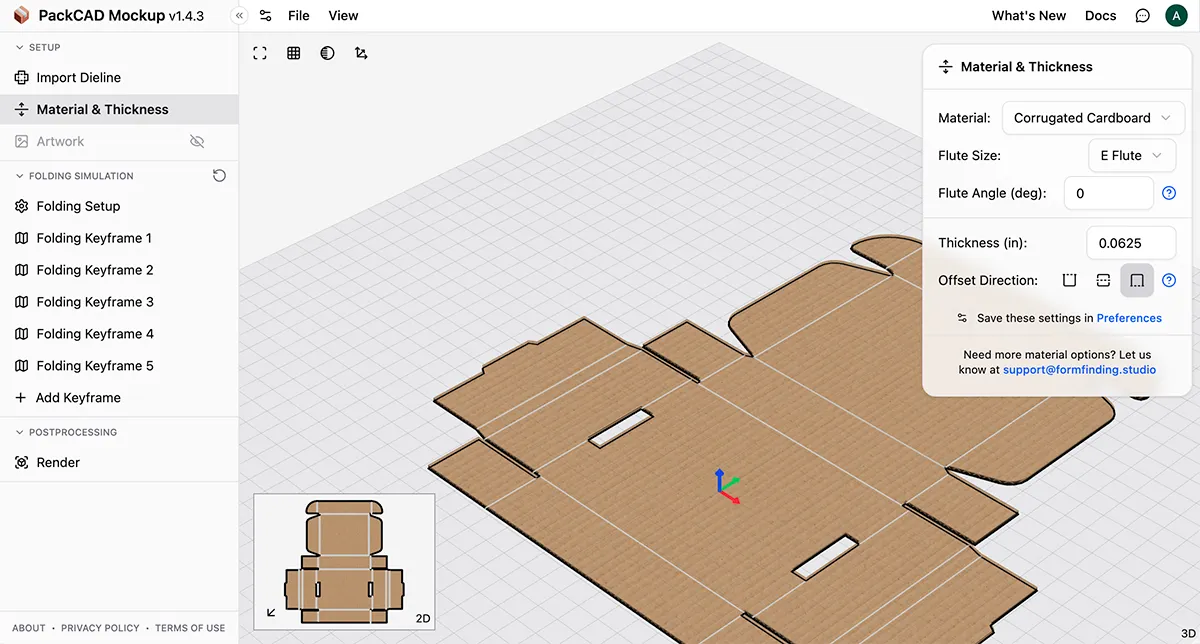Click the plus icon of Add Keyframe
The width and height of the screenshot is (1200, 644).
(21, 398)
